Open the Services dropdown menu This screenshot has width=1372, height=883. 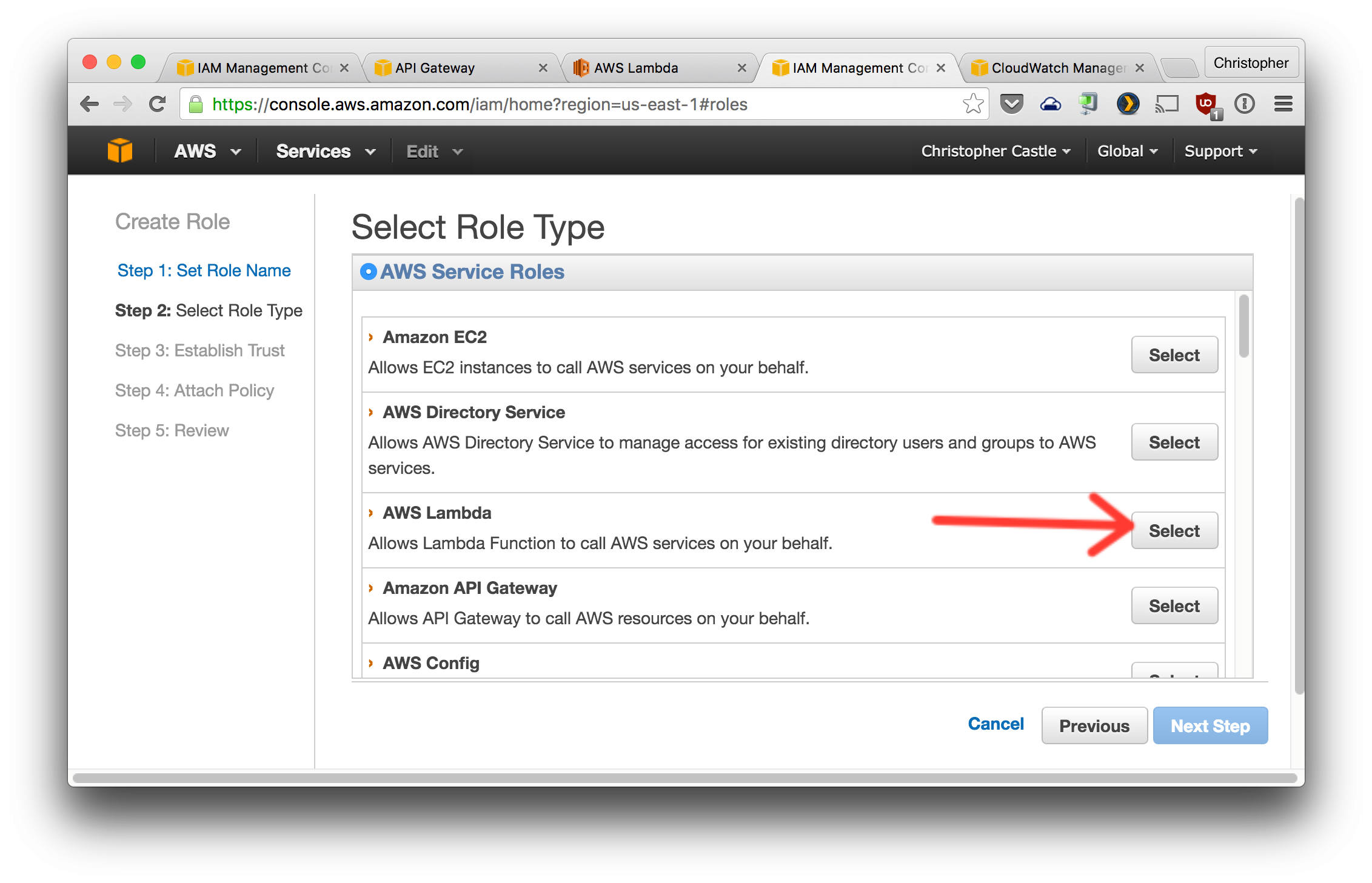tap(326, 151)
